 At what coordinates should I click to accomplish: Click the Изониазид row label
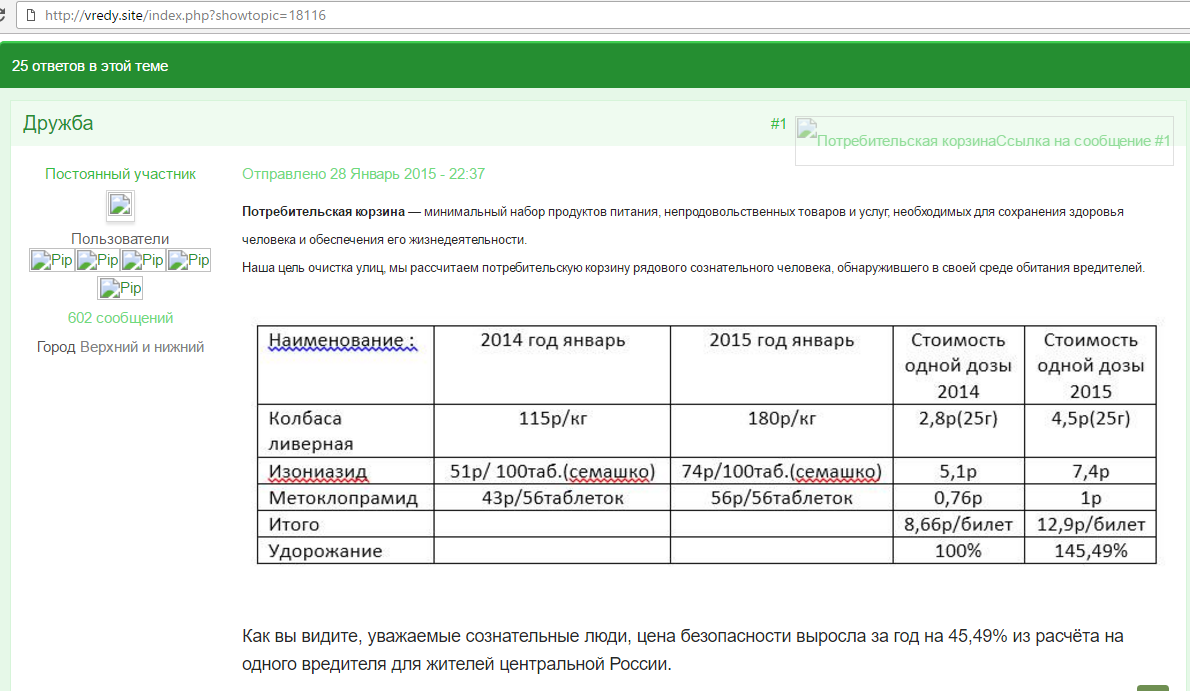pos(345,471)
